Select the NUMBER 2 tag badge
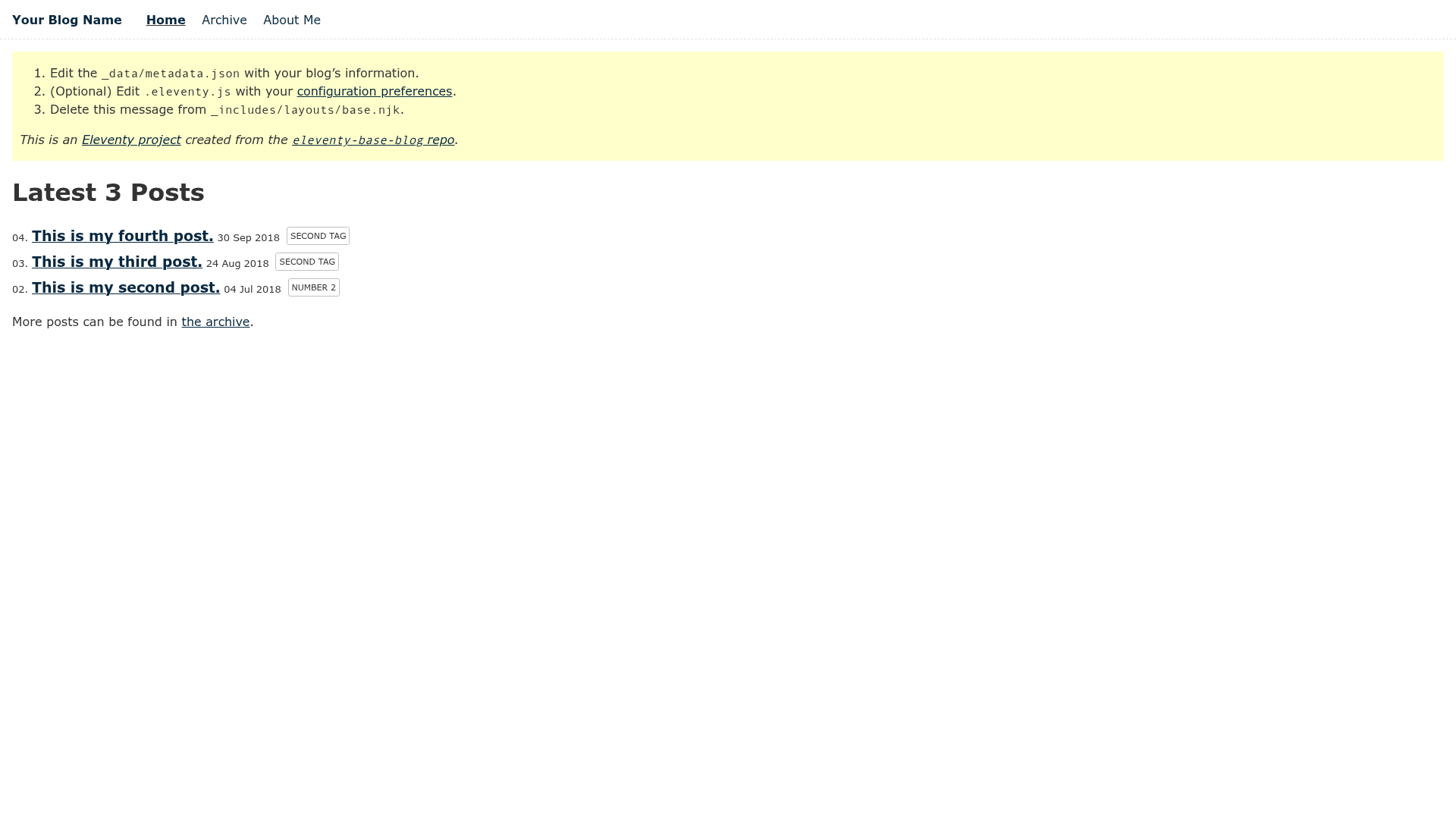The height and width of the screenshot is (819, 1456). click(314, 287)
